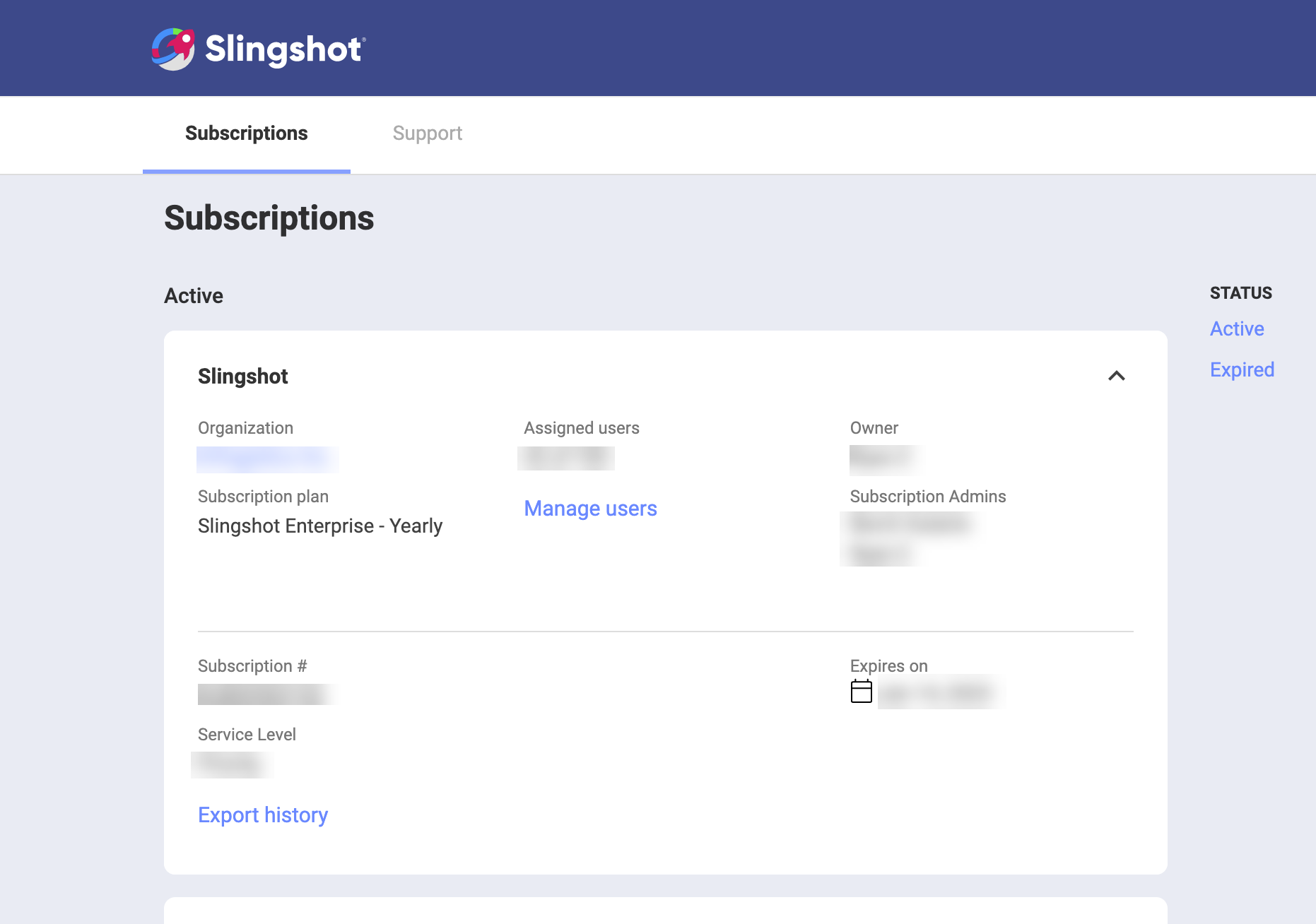Click the Export history link

tap(263, 815)
